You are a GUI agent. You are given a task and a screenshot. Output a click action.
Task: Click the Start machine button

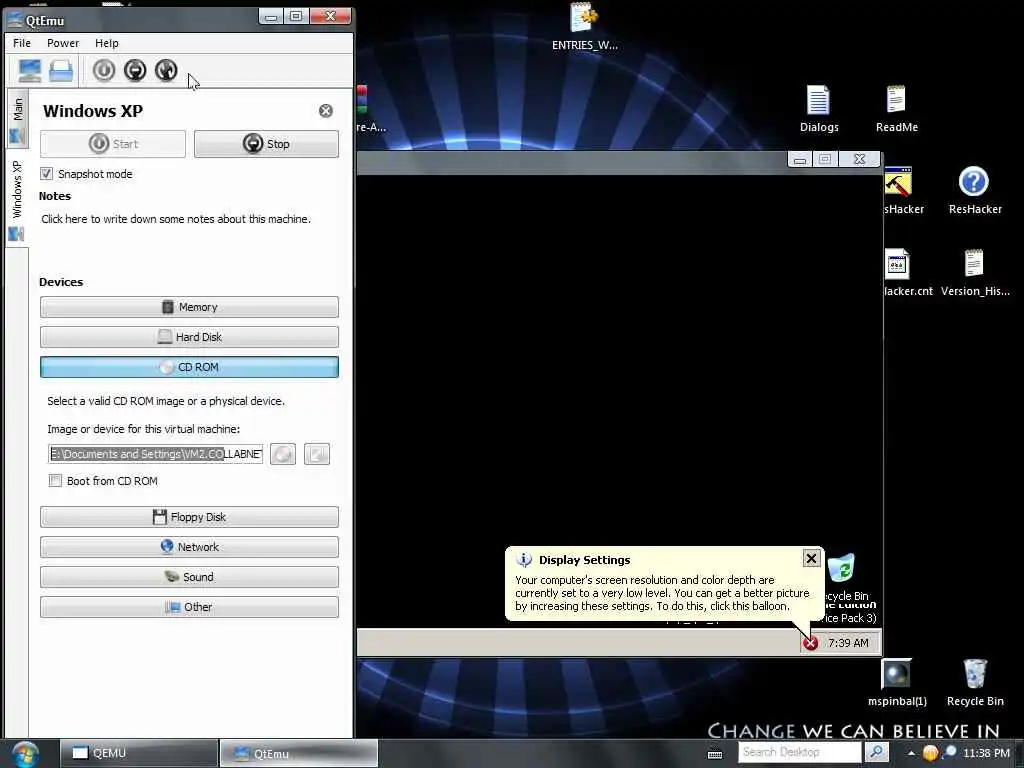pyautogui.click(x=113, y=144)
